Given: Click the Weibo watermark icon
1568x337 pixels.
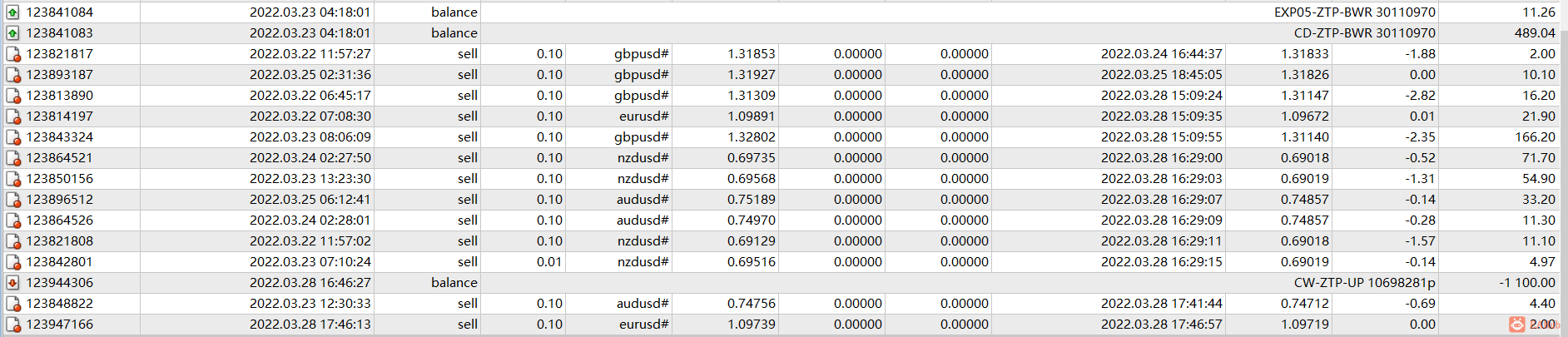Looking at the screenshot, I should [x=1516, y=325].
